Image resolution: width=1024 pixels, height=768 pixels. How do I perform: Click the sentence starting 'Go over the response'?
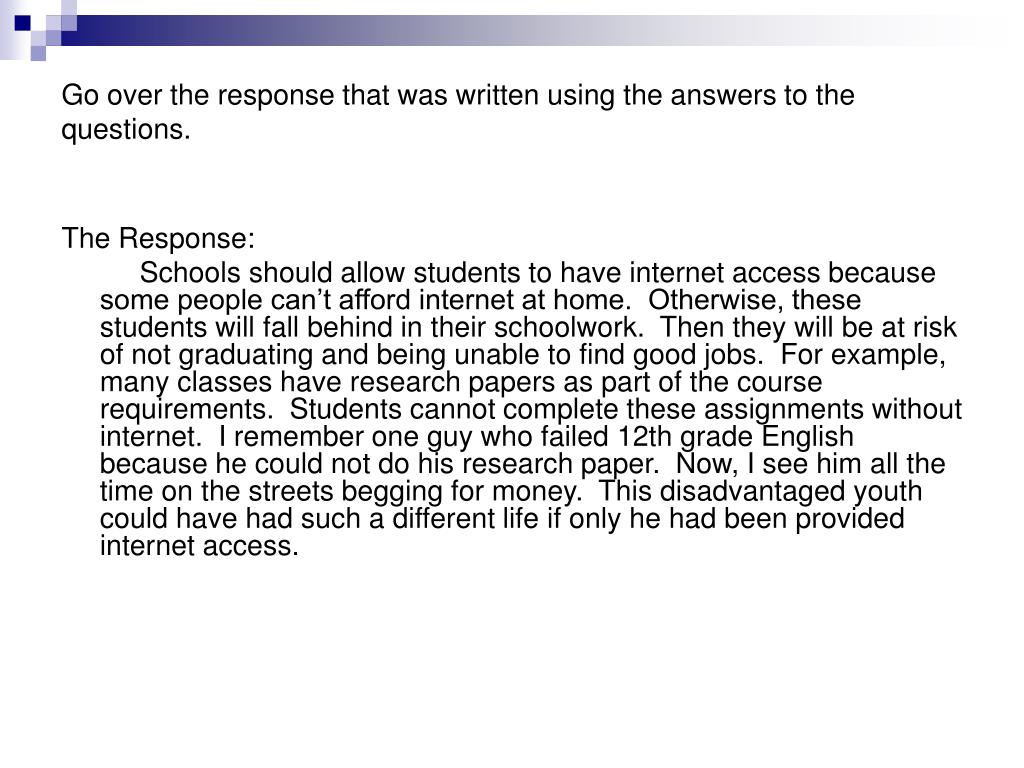pos(458,112)
